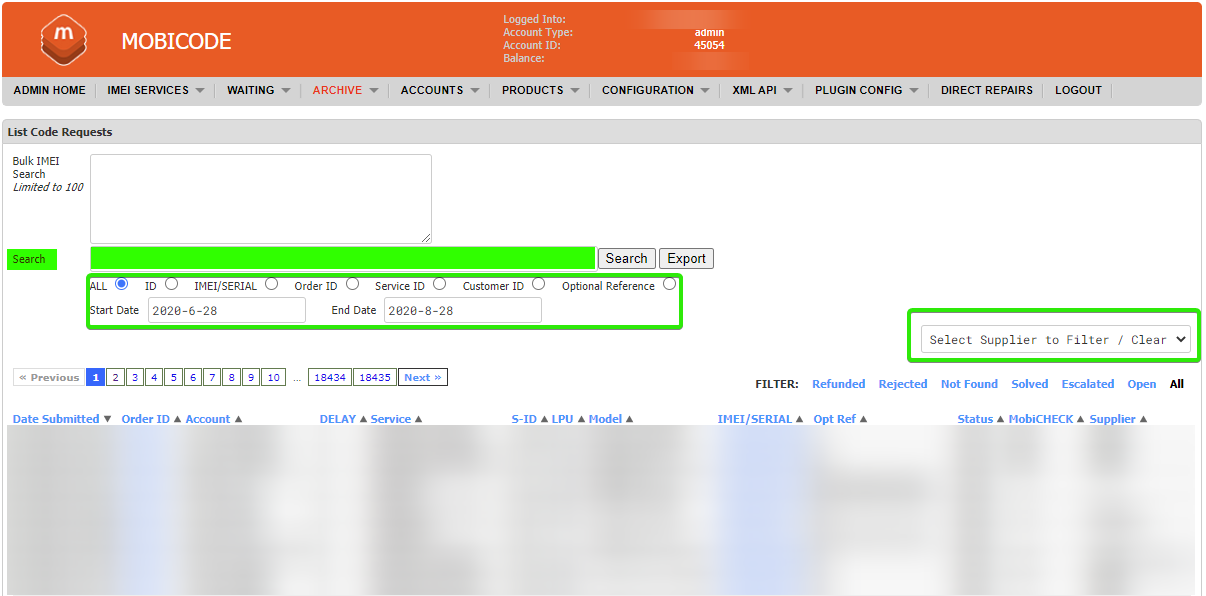Select the Service ID radio button
Image resolution: width=1206 pixels, height=596 pixels.
(x=439, y=284)
